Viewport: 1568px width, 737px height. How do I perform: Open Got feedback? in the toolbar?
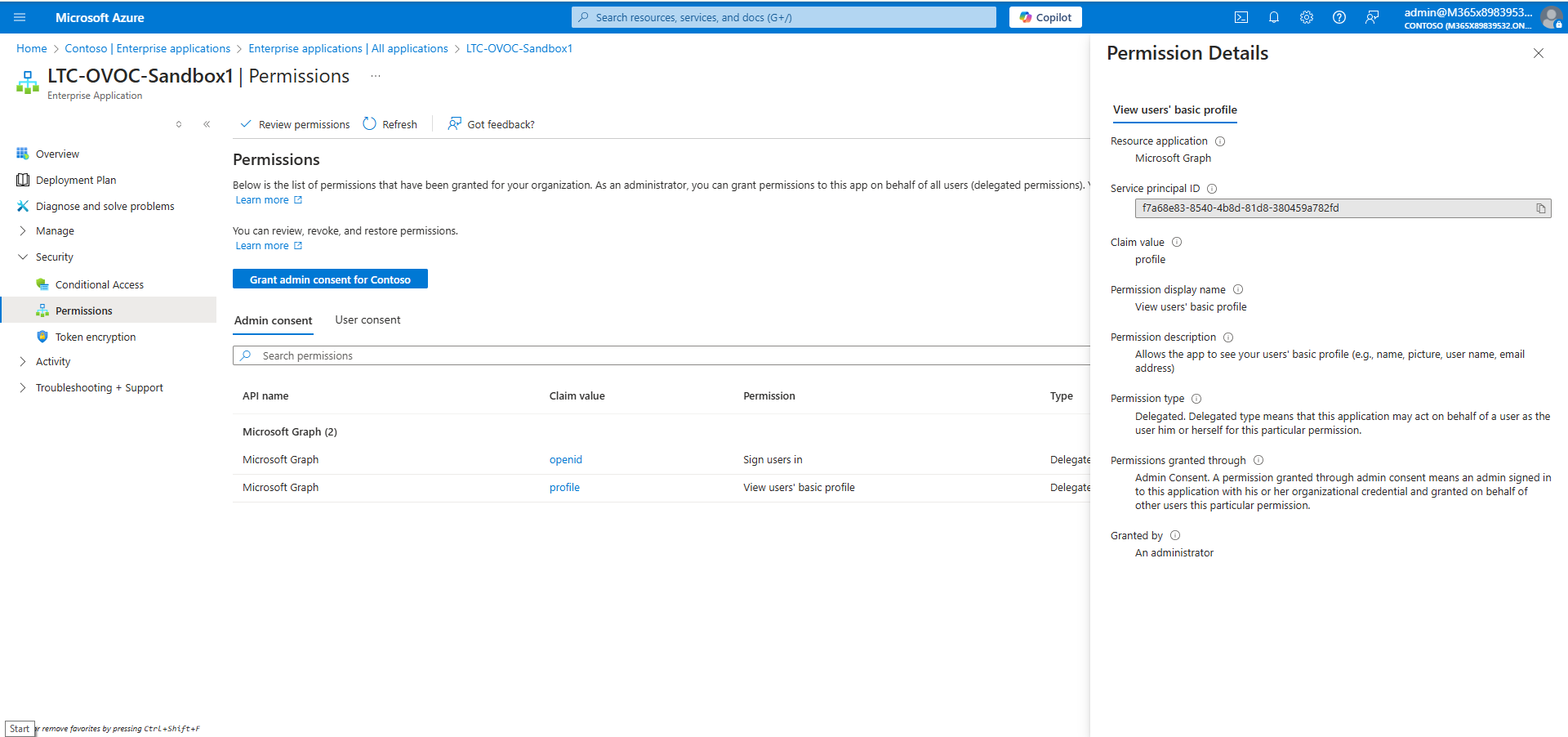(x=491, y=124)
